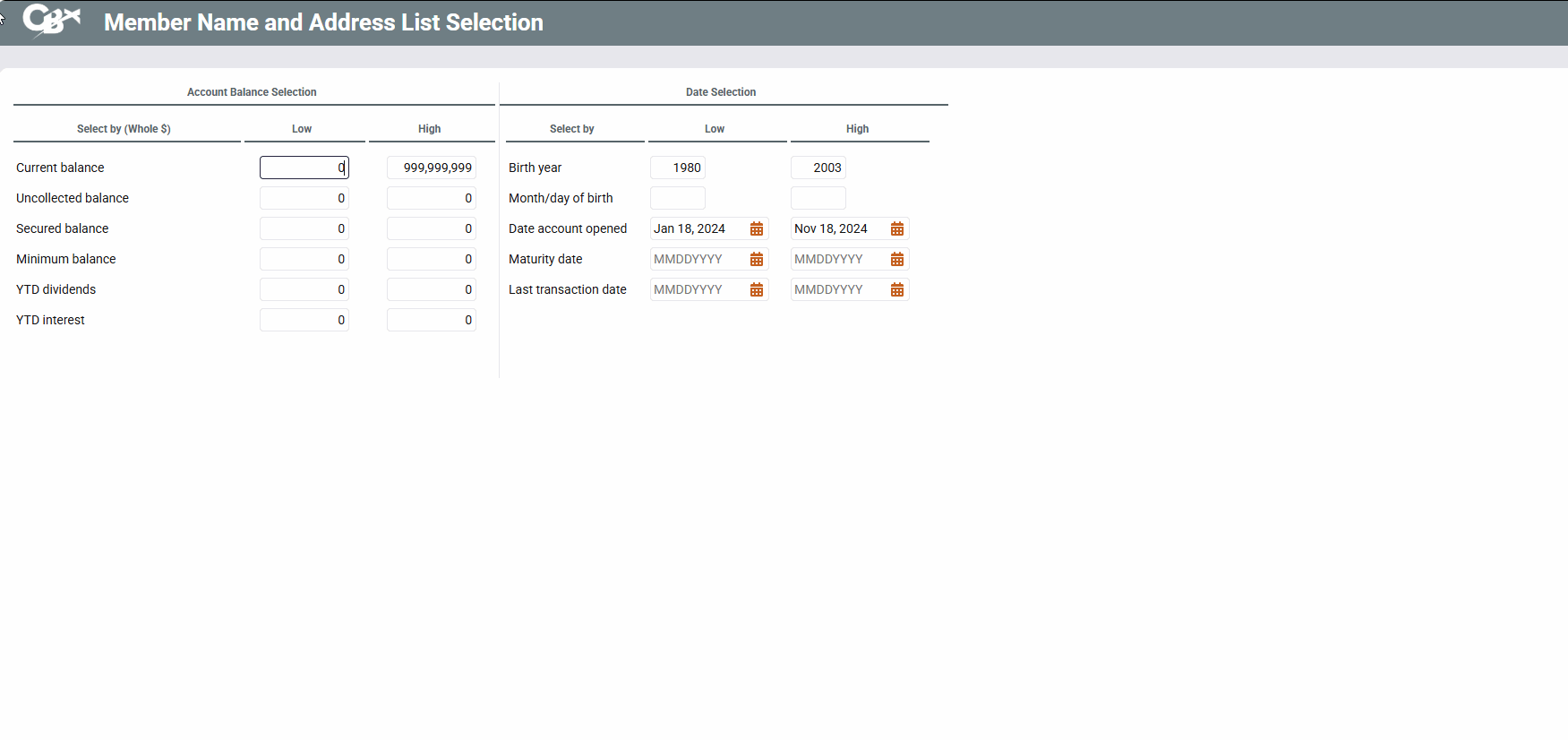Click Month/day of birth high field
This screenshot has width=1568, height=740.
[x=818, y=198]
